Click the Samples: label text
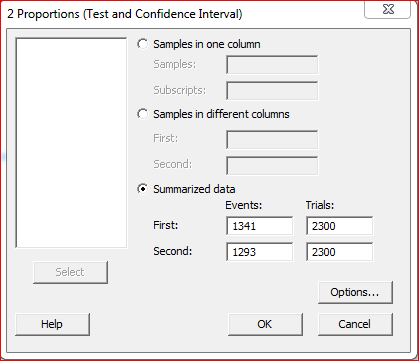This screenshot has height=361, width=419. pos(175,64)
